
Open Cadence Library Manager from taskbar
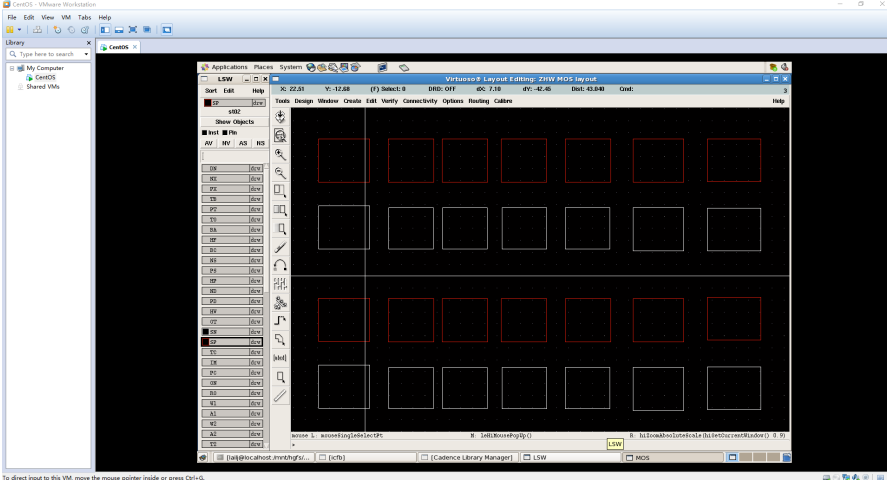(468, 457)
